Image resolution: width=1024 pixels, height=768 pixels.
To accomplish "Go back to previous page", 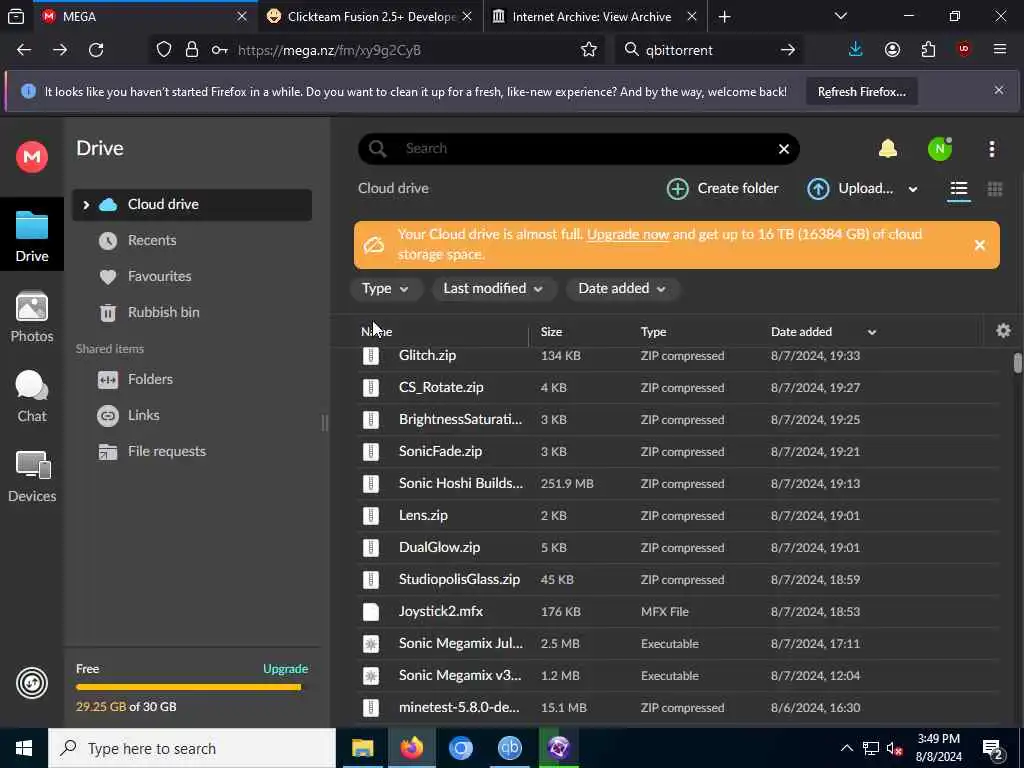I will click(24, 50).
